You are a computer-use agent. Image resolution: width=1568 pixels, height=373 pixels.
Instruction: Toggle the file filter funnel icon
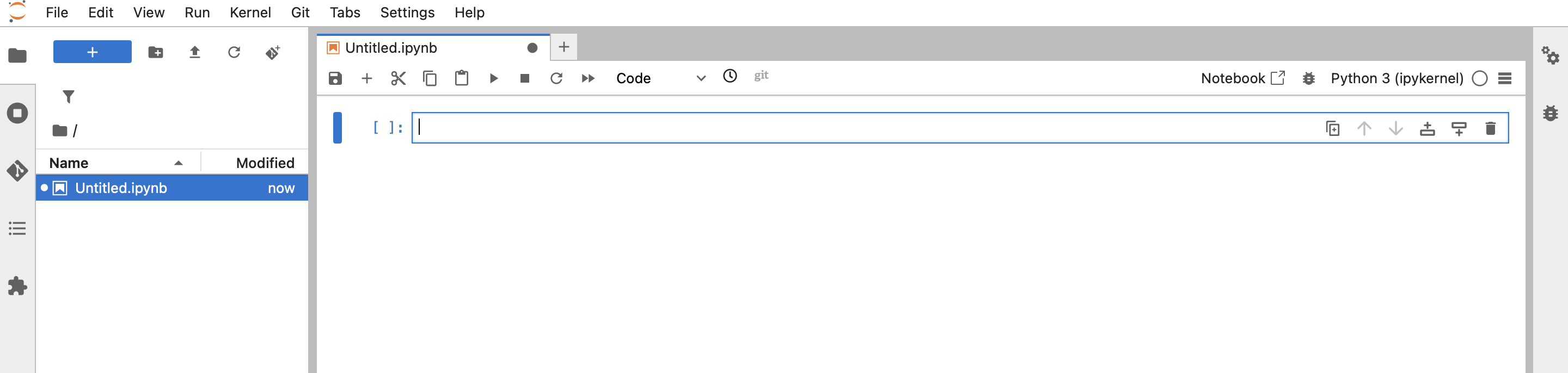tap(68, 97)
